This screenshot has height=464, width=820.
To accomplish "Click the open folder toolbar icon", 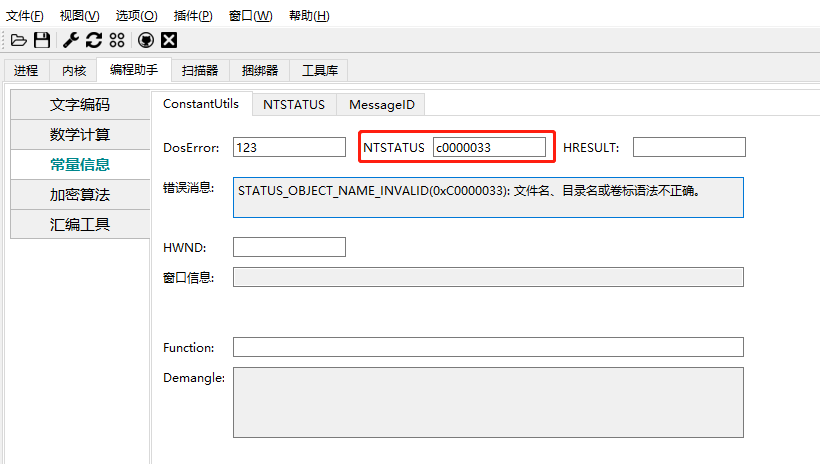I will click(x=18, y=40).
